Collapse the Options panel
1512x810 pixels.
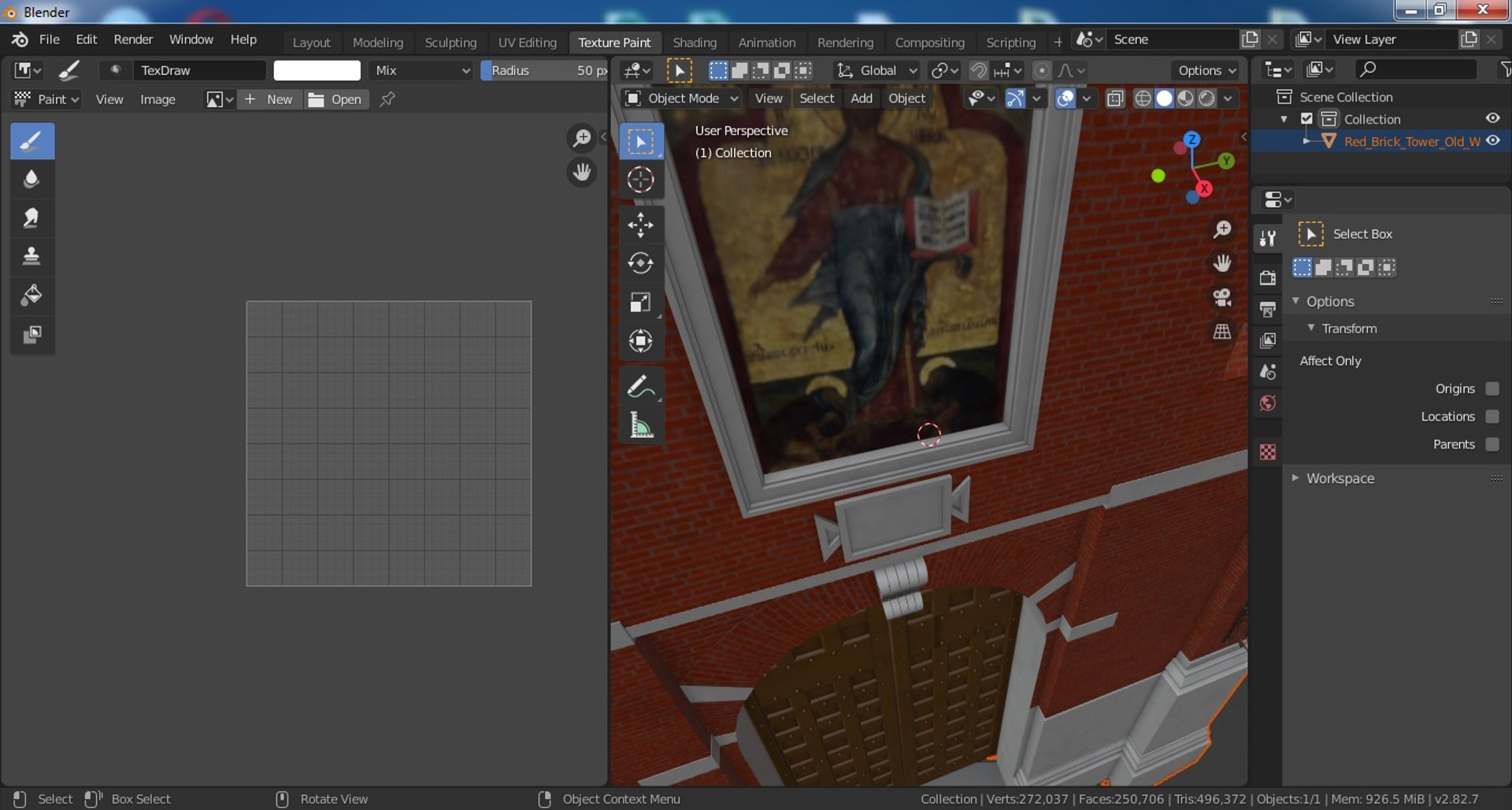(1295, 301)
